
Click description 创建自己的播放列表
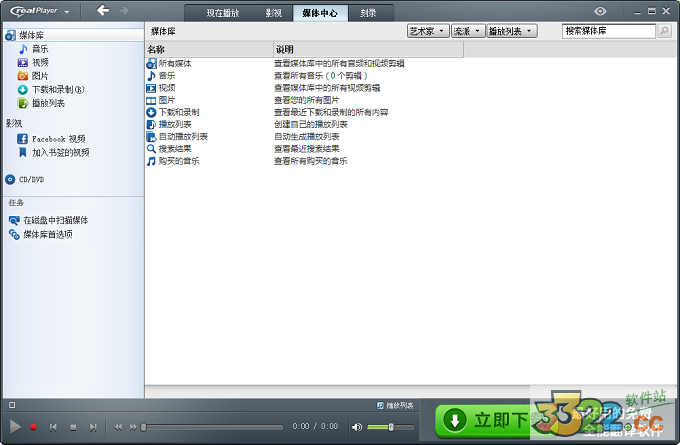pos(311,124)
